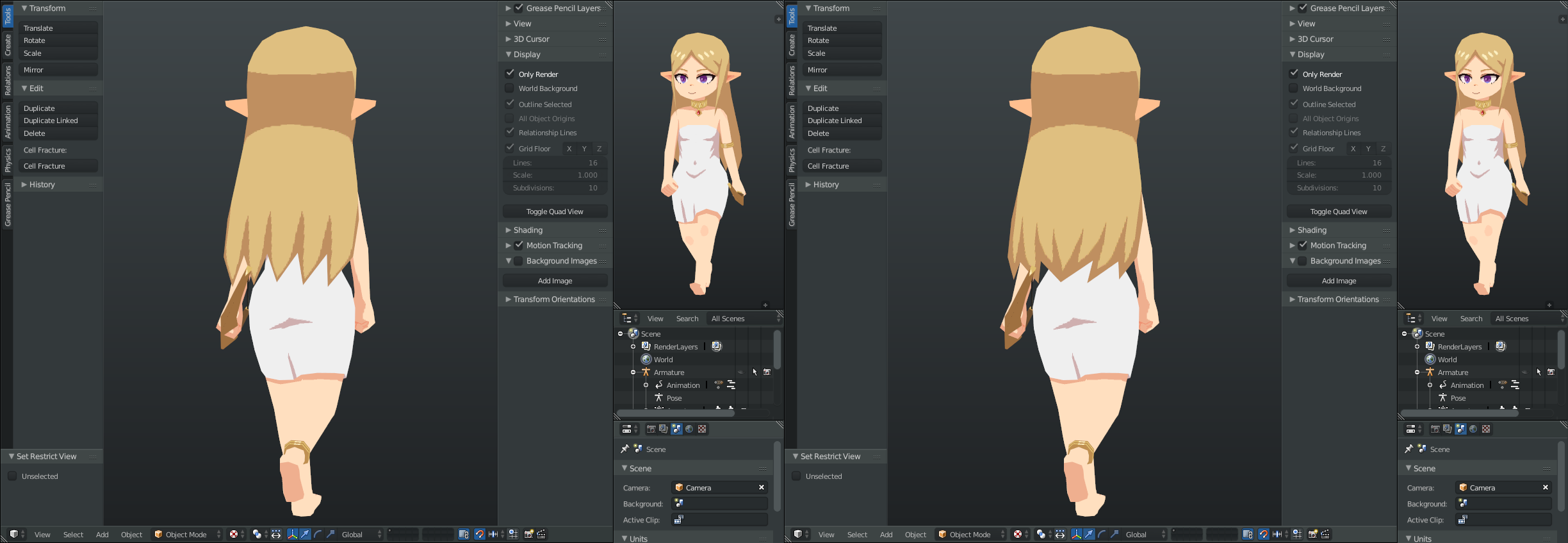Click the render camera icon in left window's viewport header

528,534
